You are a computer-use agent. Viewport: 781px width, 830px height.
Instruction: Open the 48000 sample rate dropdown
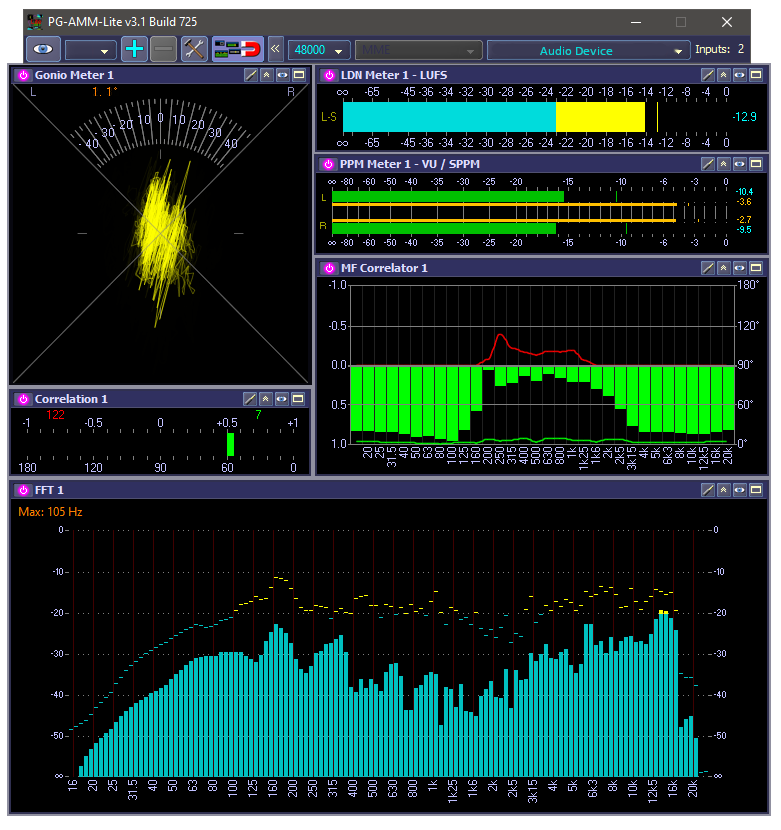pyautogui.click(x=319, y=50)
